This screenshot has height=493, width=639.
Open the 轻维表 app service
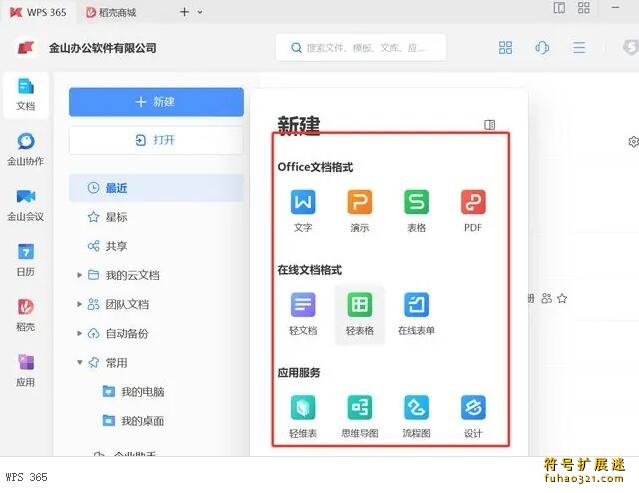pyautogui.click(x=303, y=416)
